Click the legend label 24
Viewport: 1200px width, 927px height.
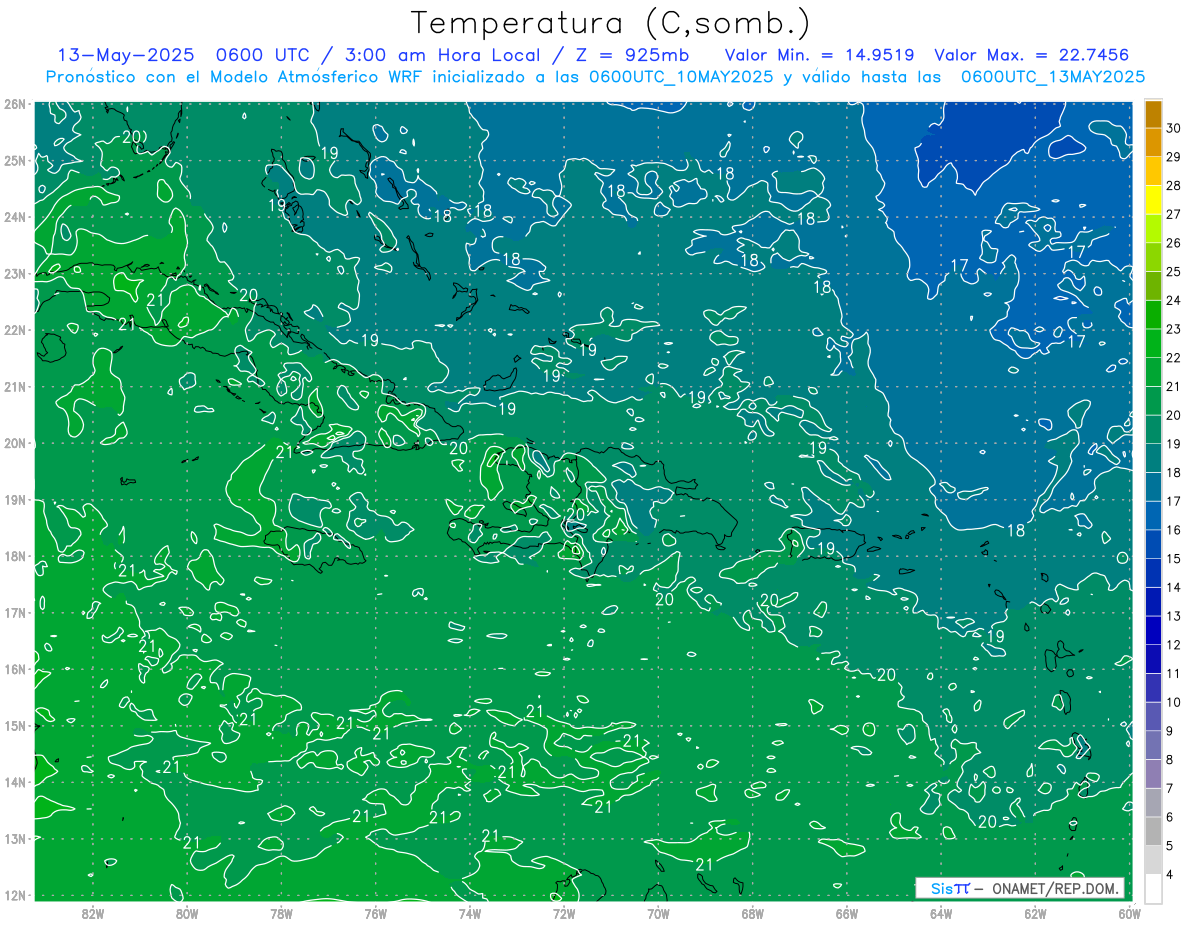1174,300
